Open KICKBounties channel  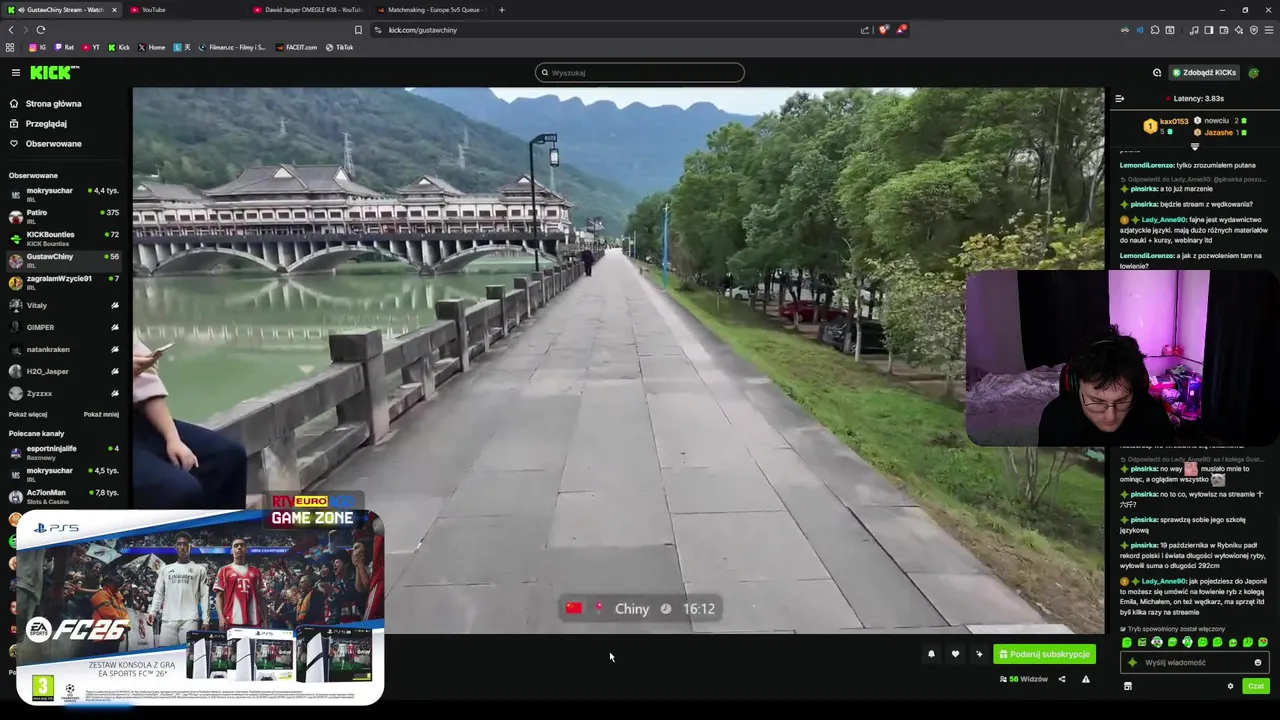click(64, 238)
